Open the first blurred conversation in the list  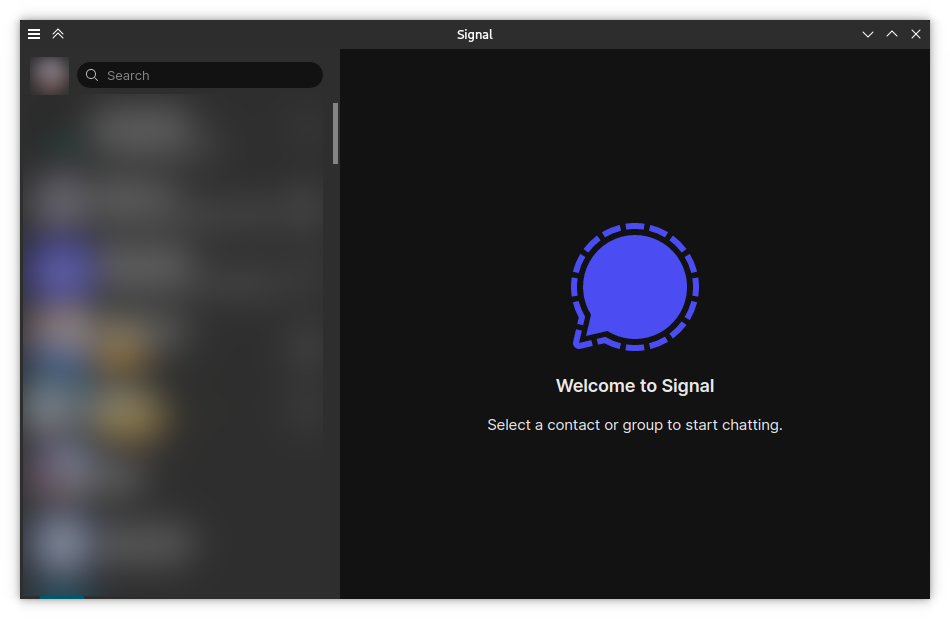[177, 130]
